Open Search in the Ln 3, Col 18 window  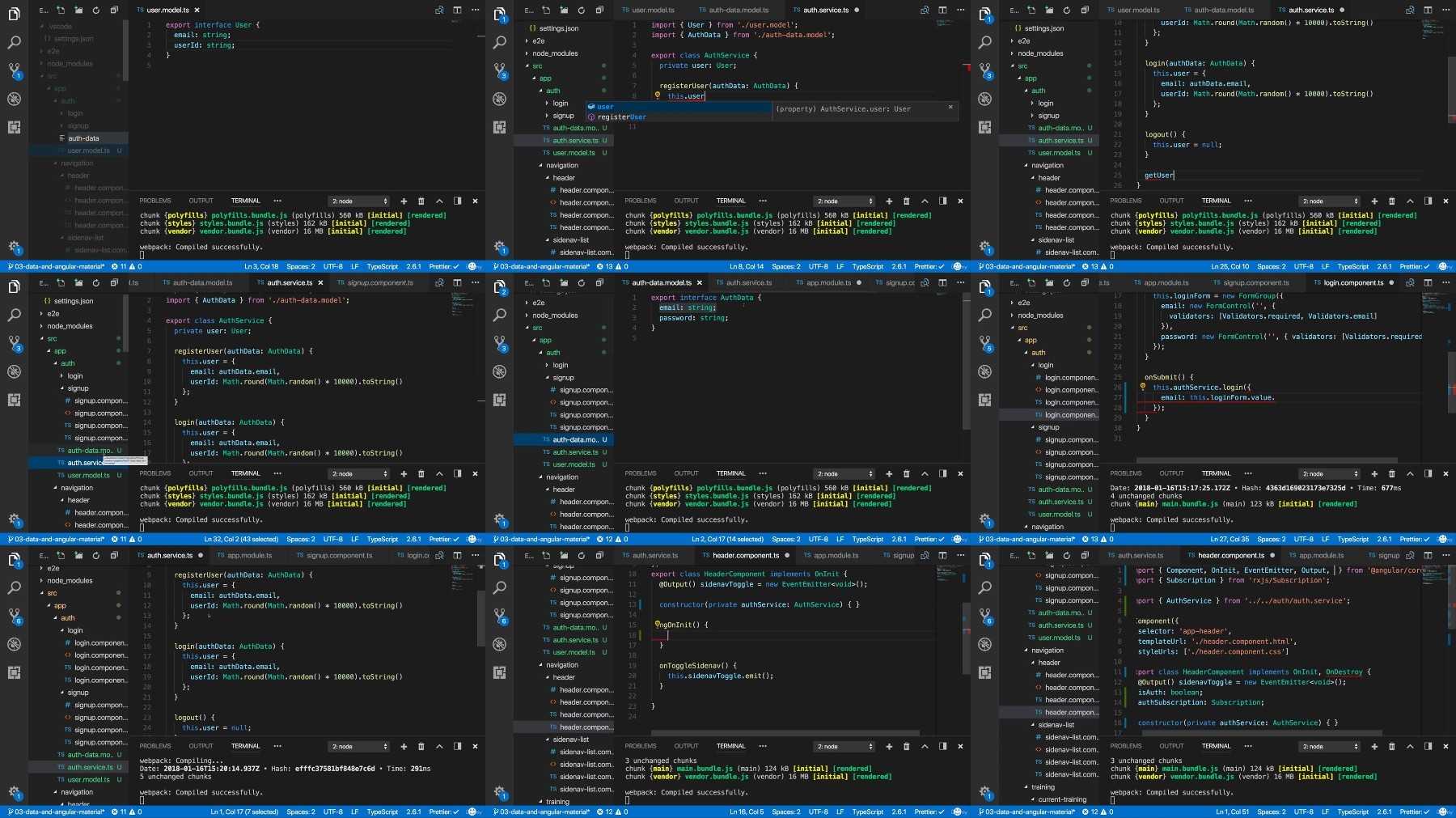[x=14, y=42]
